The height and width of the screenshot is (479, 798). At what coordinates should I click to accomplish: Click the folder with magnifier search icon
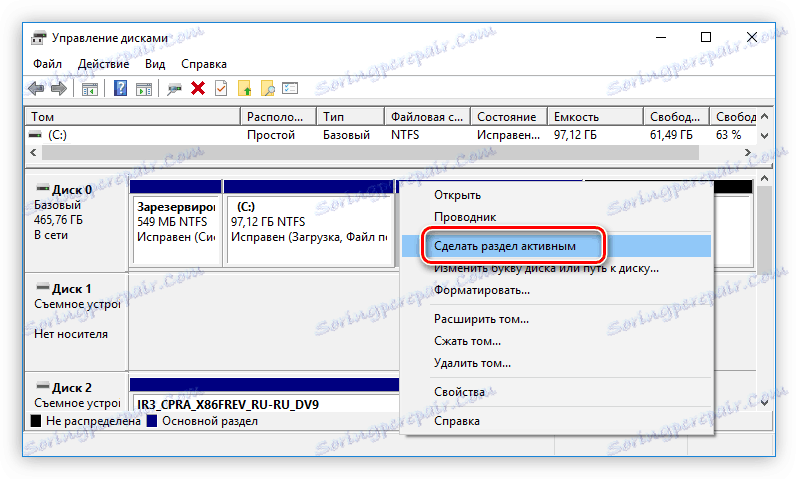[x=268, y=89]
